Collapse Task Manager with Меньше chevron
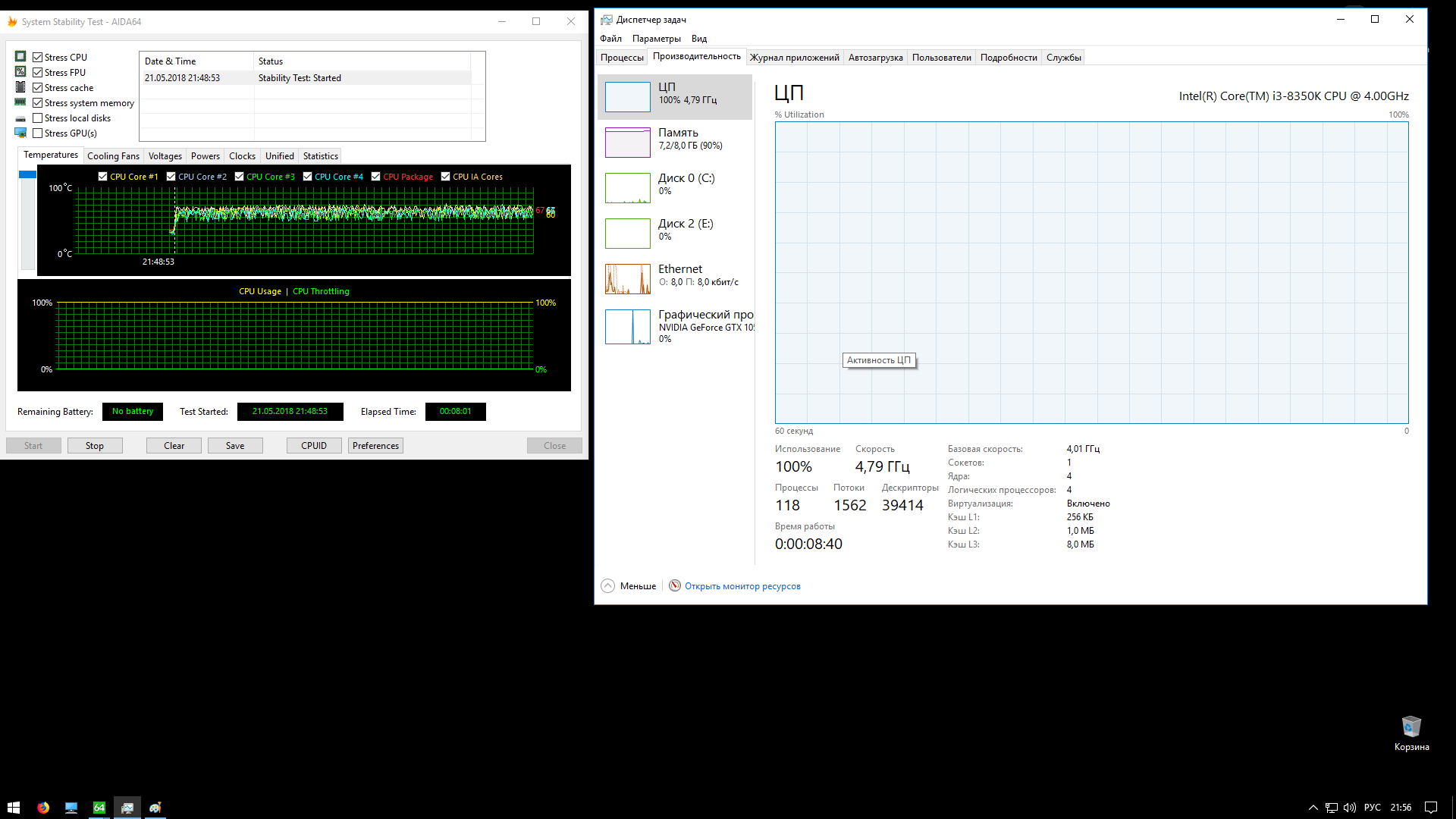 (x=607, y=586)
